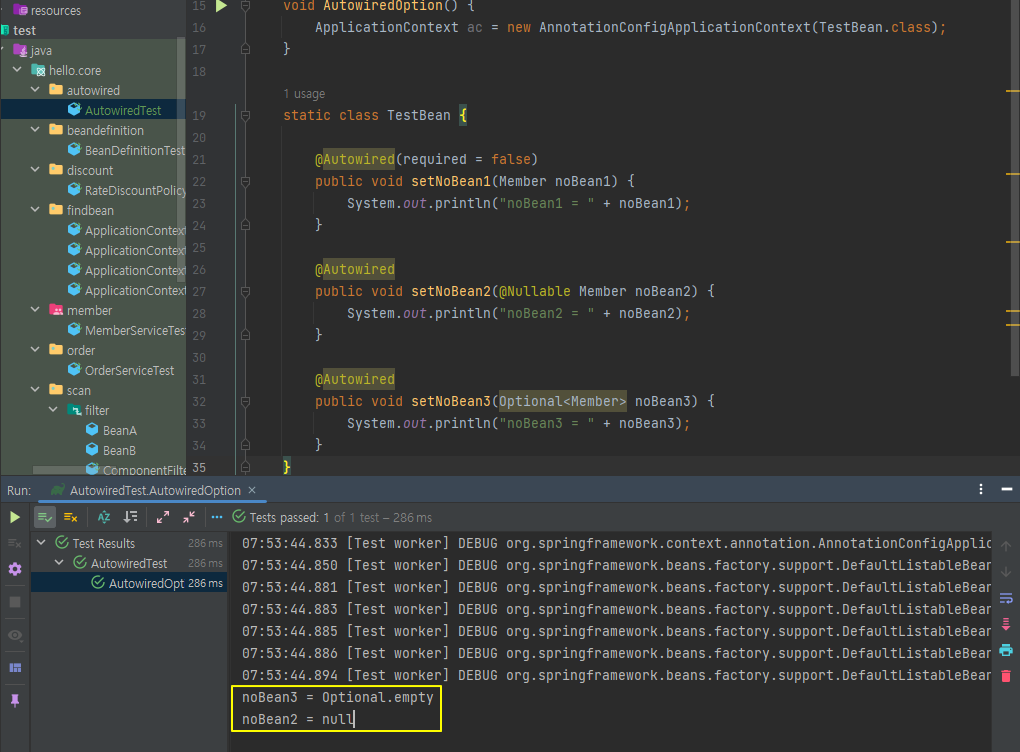
Task: Collapse the discount folder
Action: coord(35,170)
